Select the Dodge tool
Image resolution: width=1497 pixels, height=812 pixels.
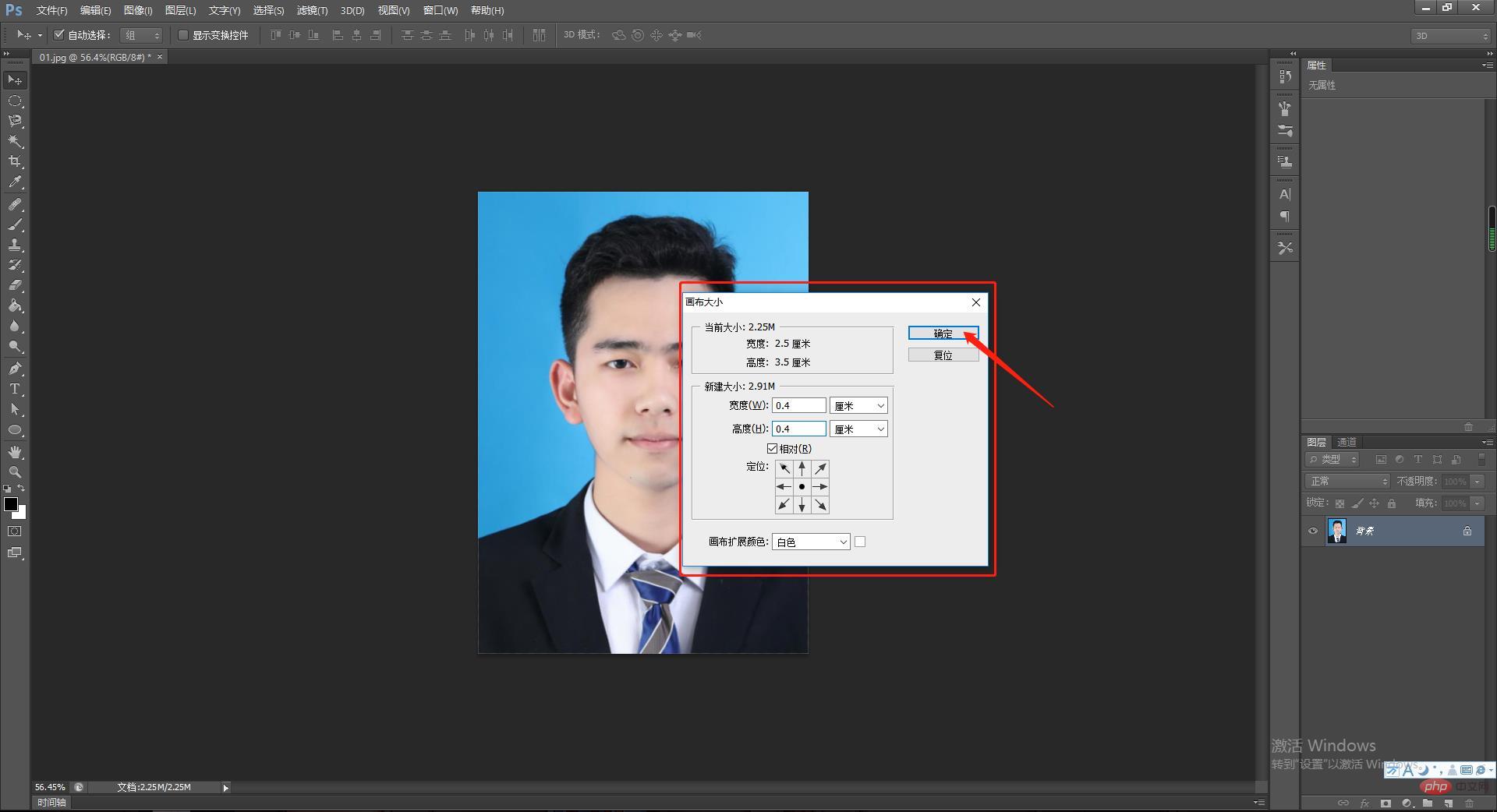click(x=15, y=346)
